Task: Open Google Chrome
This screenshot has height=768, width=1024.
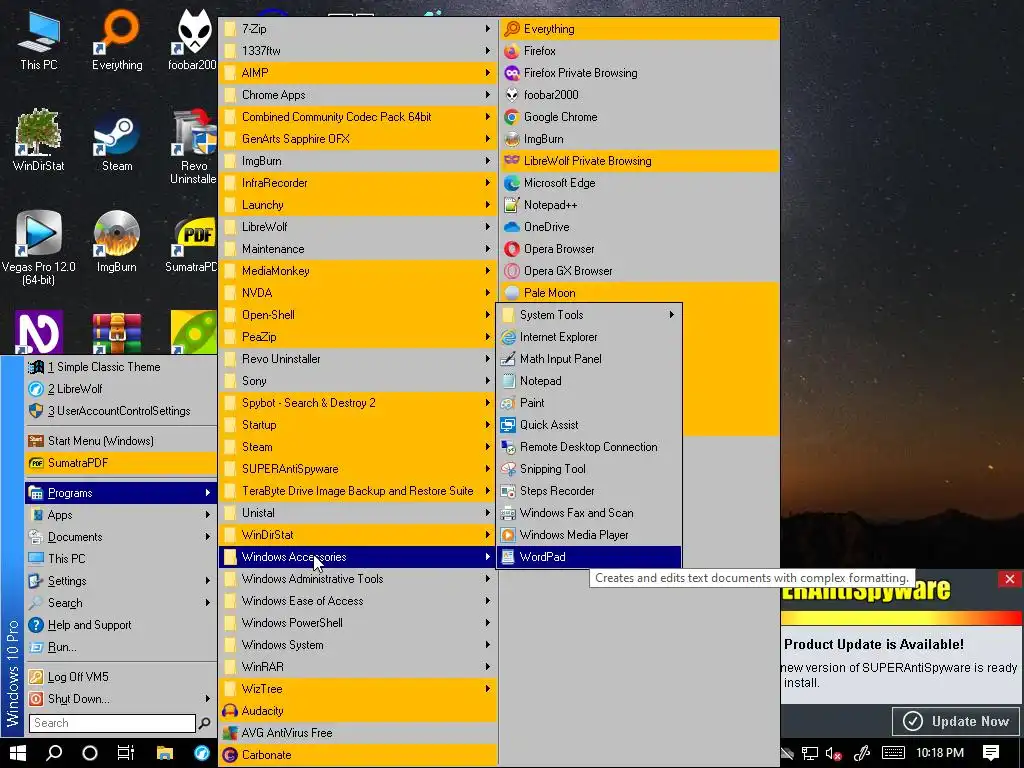Action: pyautogui.click(x=640, y=117)
